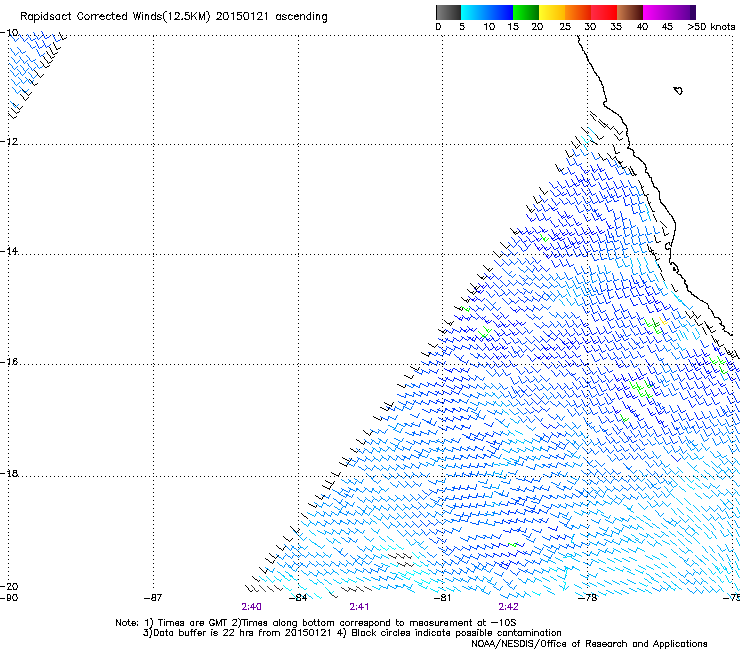Click the 2:40 time marker
Viewport: 740px width, 650px height.
(x=252, y=607)
